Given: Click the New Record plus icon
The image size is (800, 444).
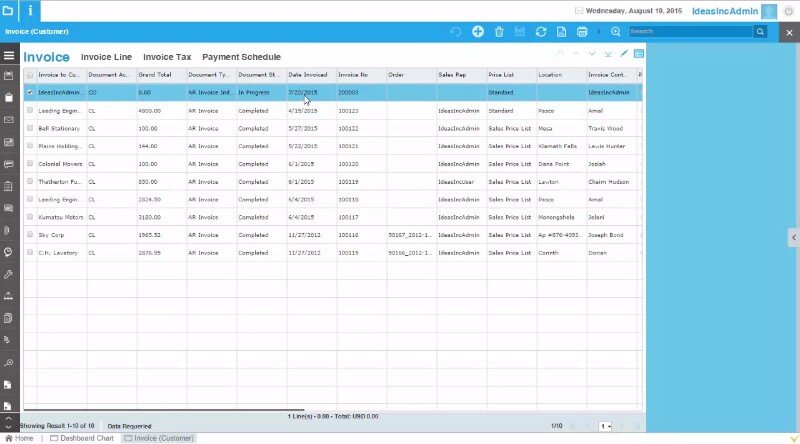Looking at the screenshot, I should (x=478, y=32).
